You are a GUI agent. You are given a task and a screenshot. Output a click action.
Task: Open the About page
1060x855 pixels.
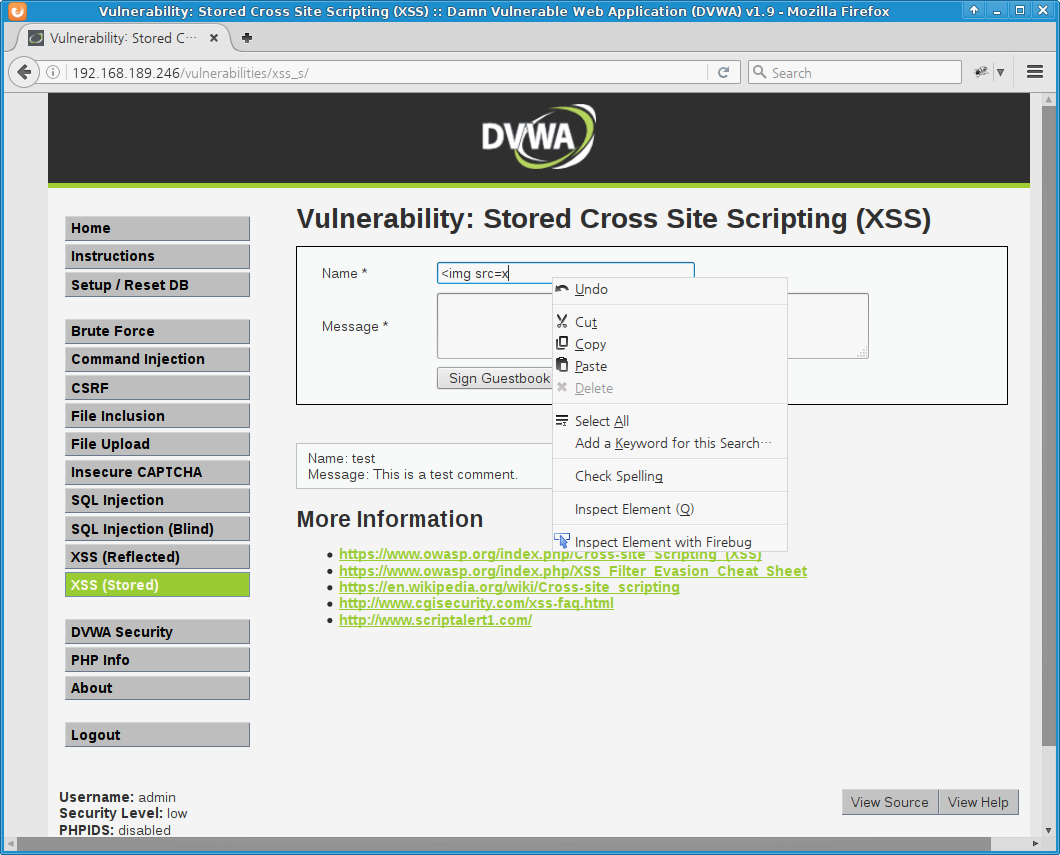pyautogui.click(x=157, y=688)
